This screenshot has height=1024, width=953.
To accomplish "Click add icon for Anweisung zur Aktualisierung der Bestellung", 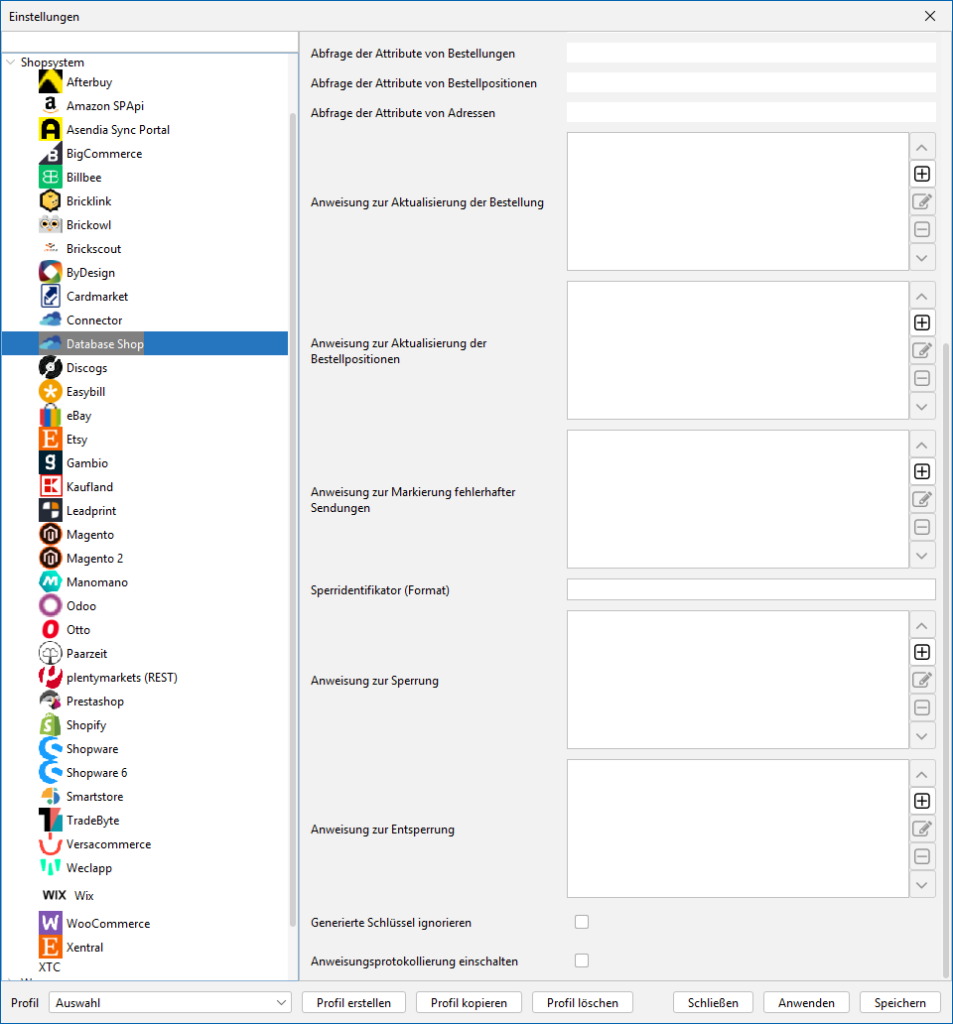I will tap(922, 174).
